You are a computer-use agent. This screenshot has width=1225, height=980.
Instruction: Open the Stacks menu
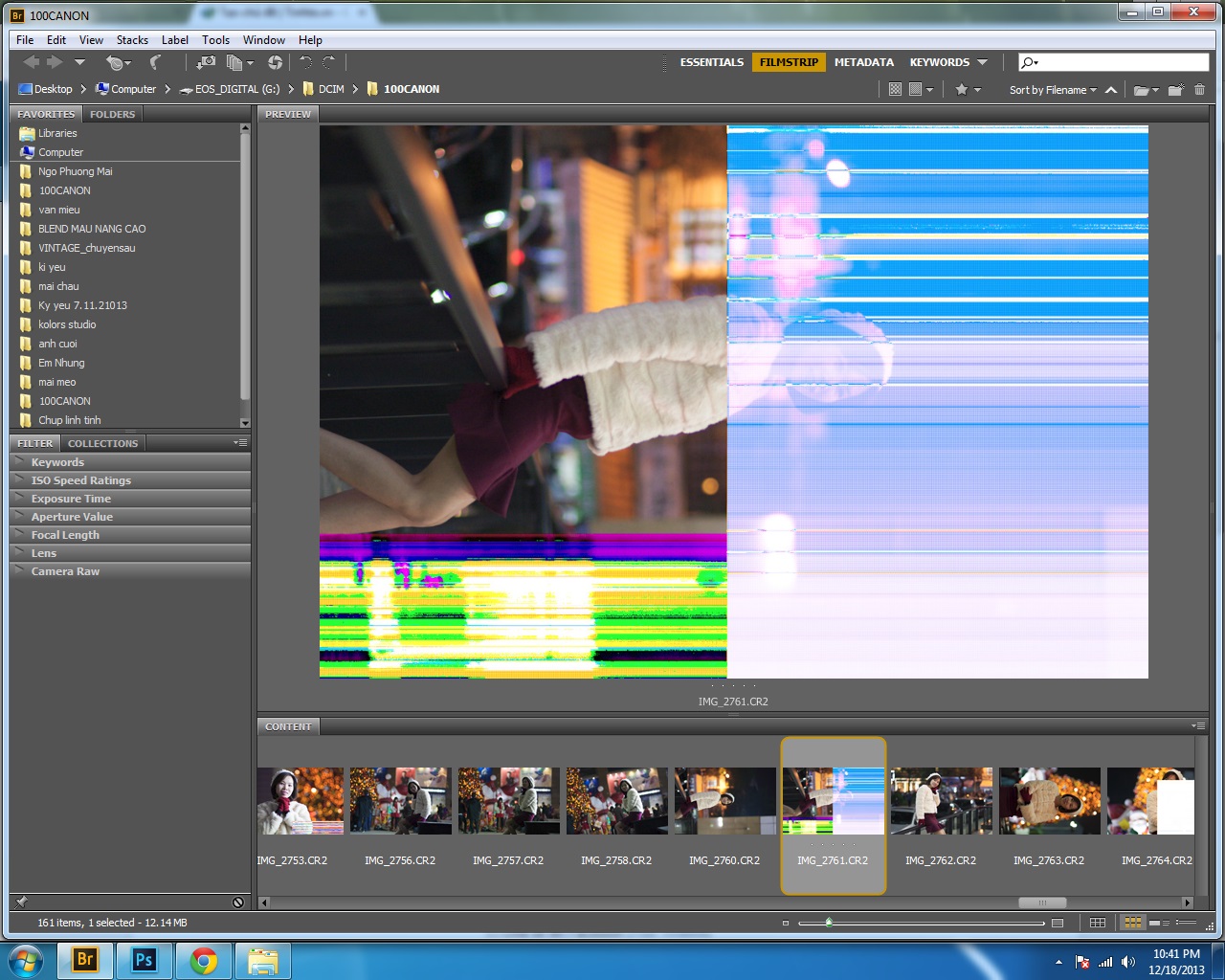tap(132, 40)
